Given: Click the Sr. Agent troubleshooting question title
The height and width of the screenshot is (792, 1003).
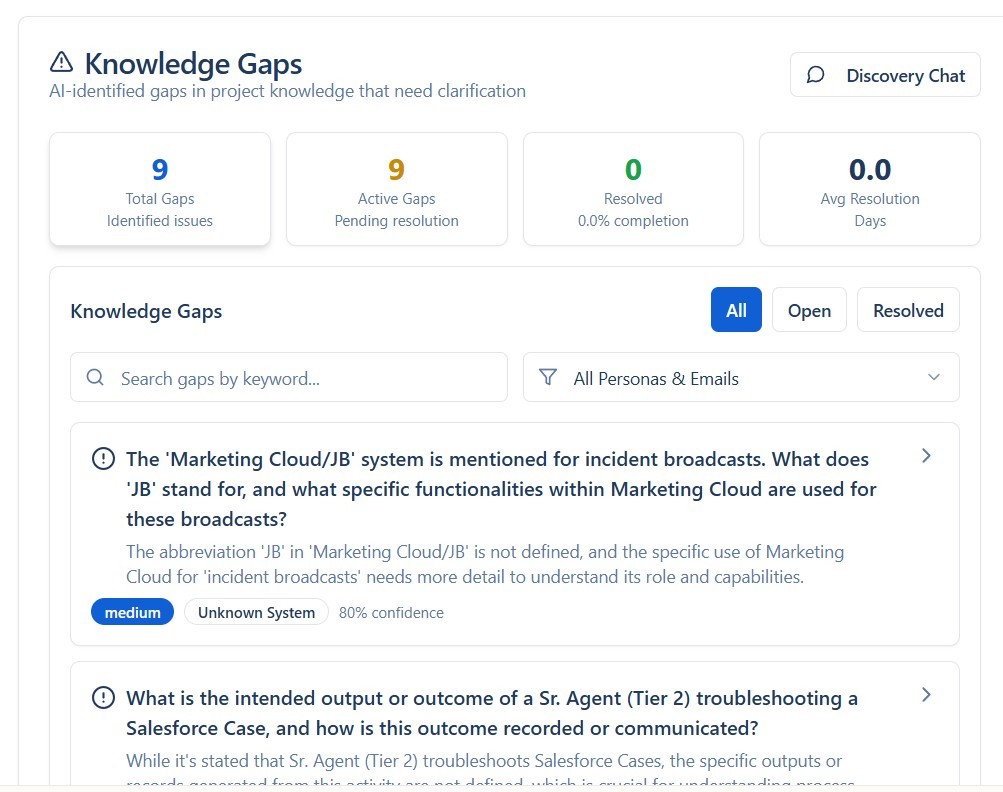Looking at the screenshot, I should tap(491, 713).
